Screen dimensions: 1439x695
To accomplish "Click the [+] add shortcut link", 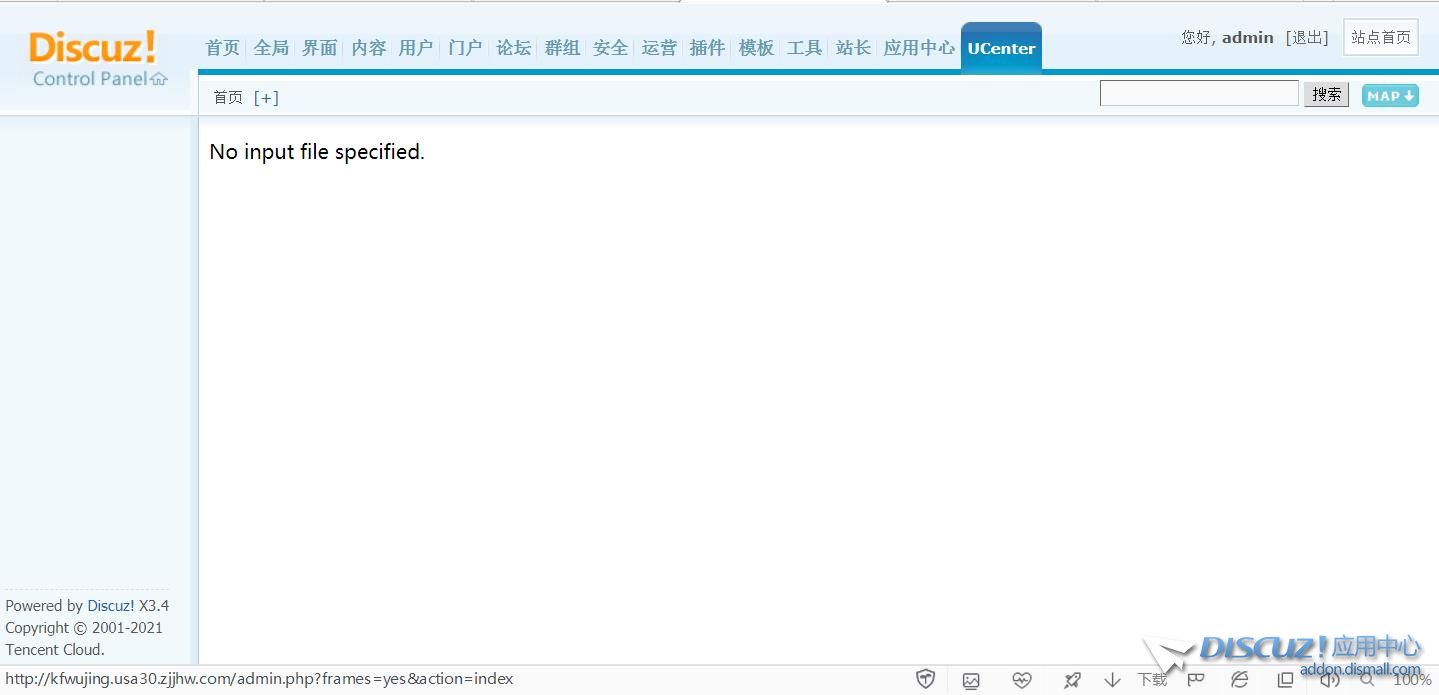I will [266, 97].
